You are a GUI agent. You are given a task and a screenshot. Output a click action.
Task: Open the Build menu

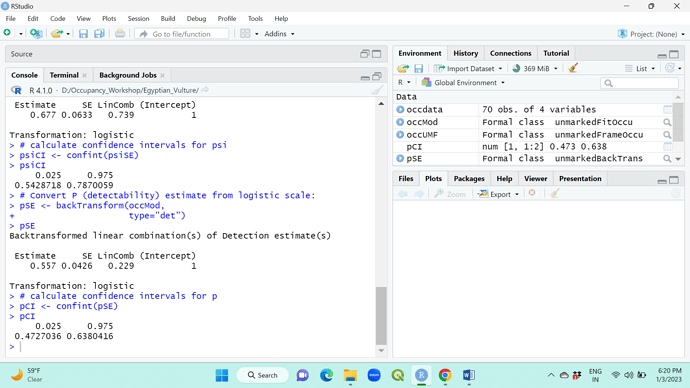[168, 18]
